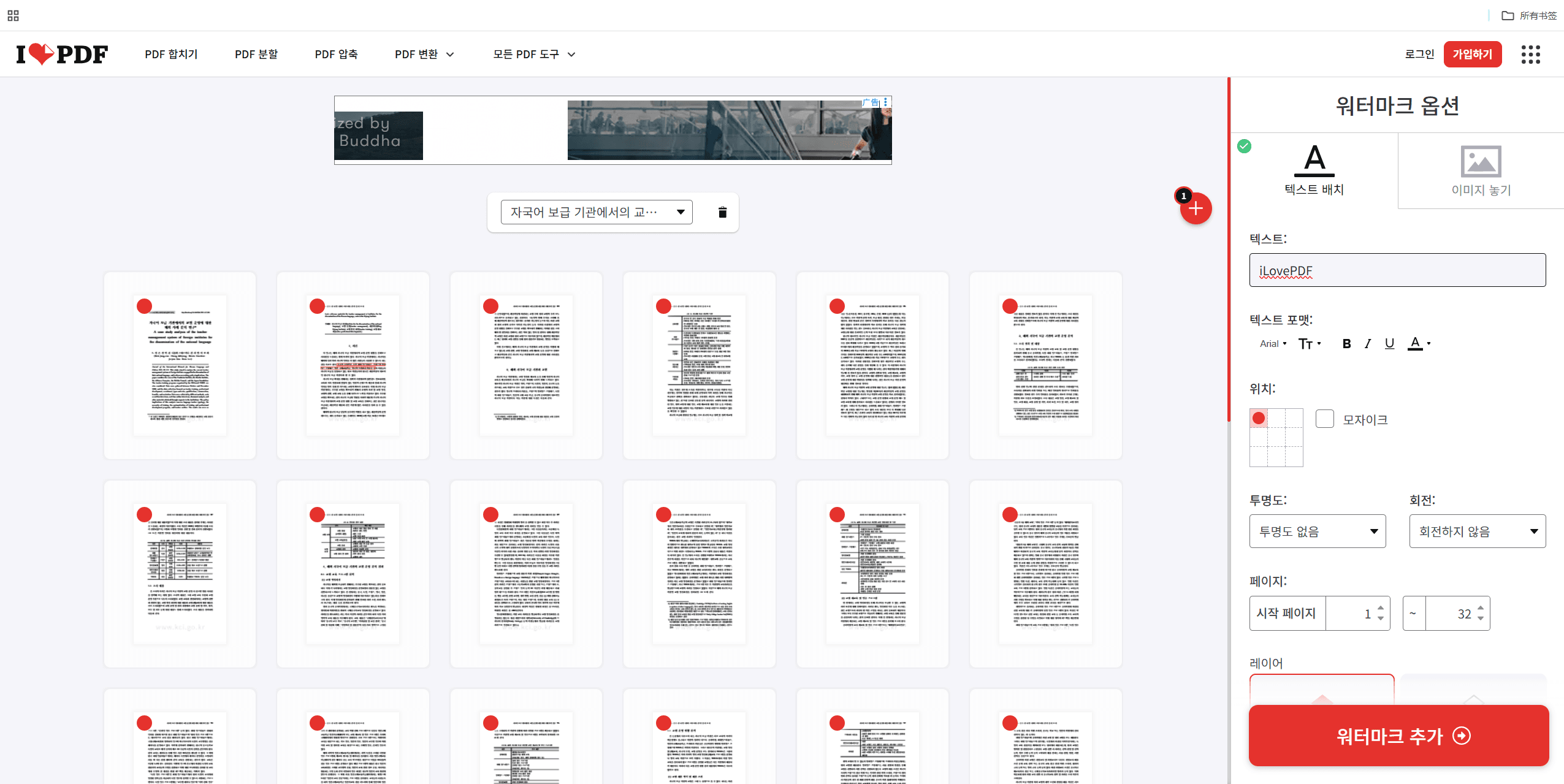The image size is (1564, 784).
Task: Select the first page thumbnail in top row
Action: [180, 365]
